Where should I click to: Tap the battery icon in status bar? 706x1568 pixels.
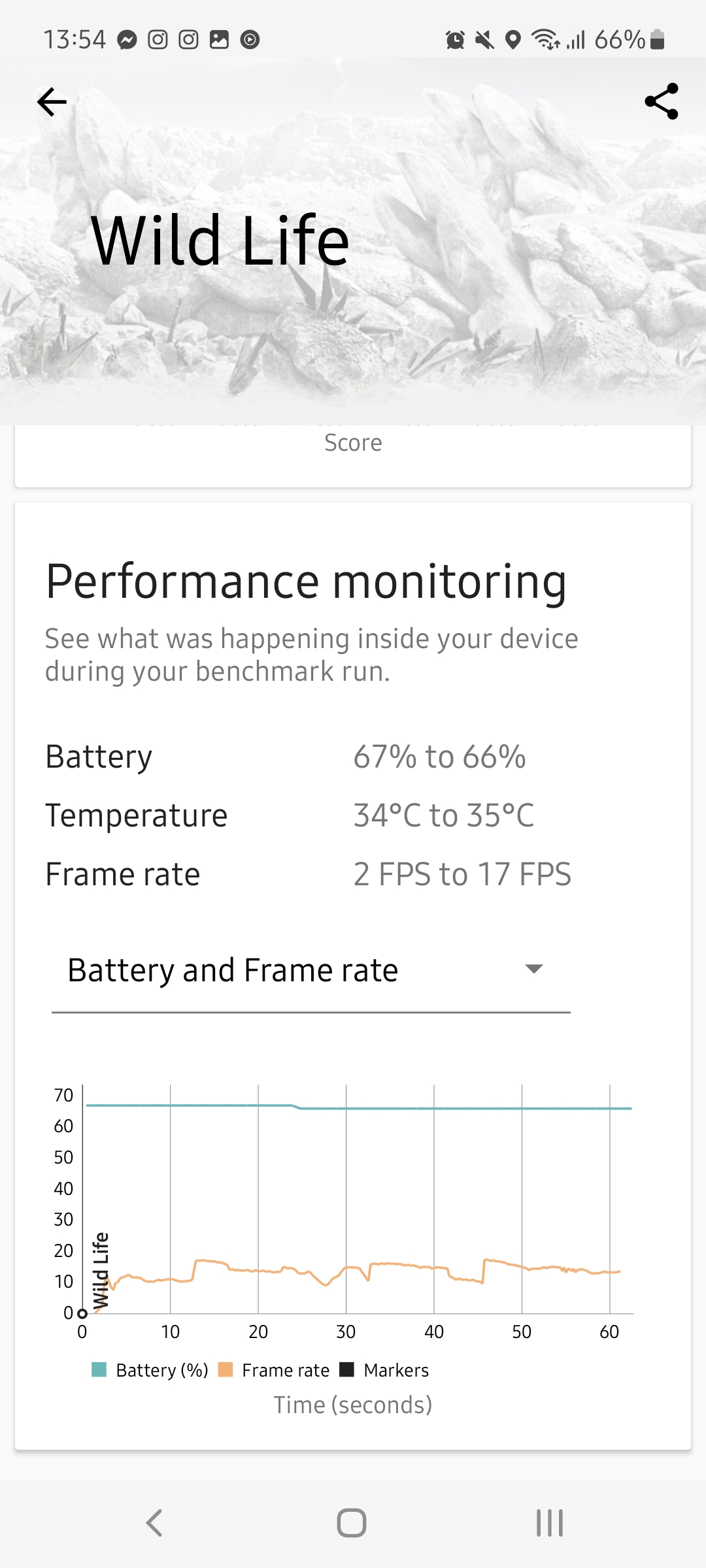coord(658,40)
